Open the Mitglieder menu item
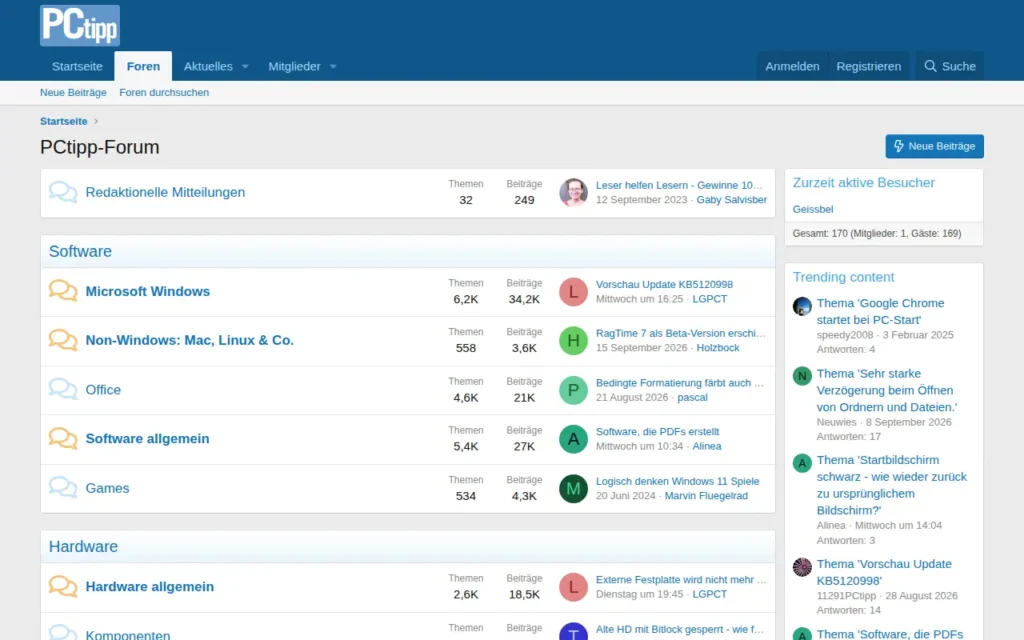The width and height of the screenshot is (1024, 640). (295, 66)
